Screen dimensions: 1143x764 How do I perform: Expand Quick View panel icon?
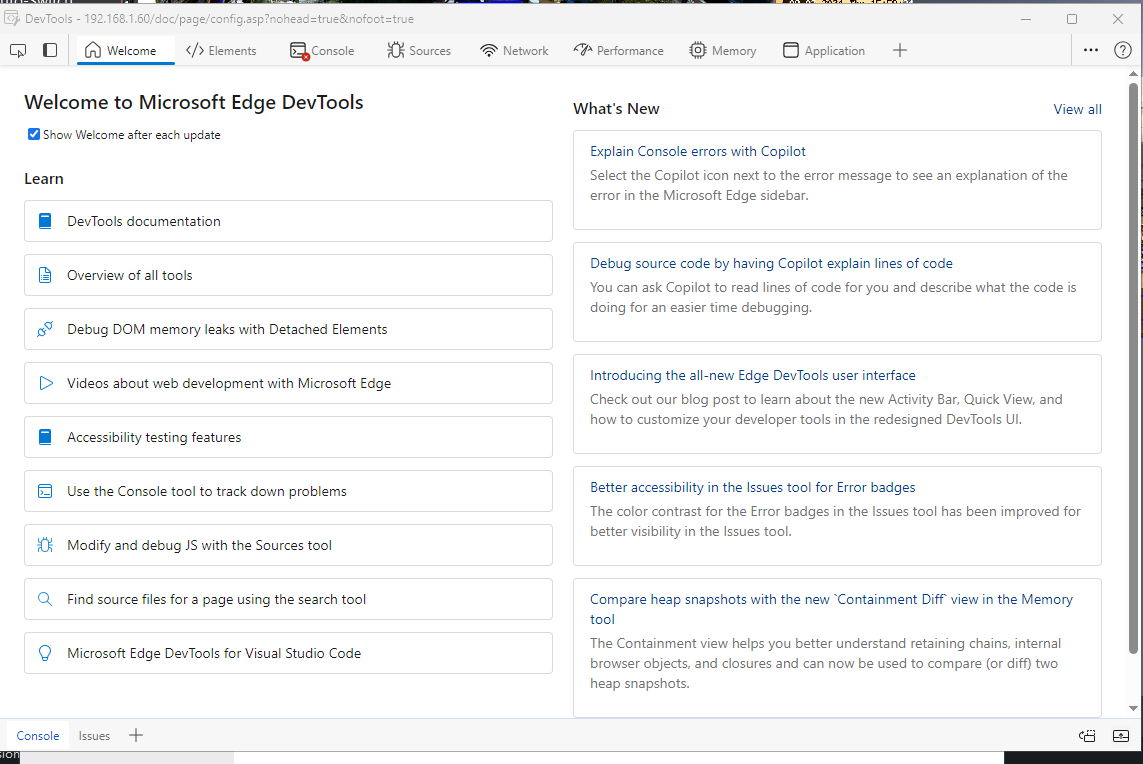[1121, 735]
